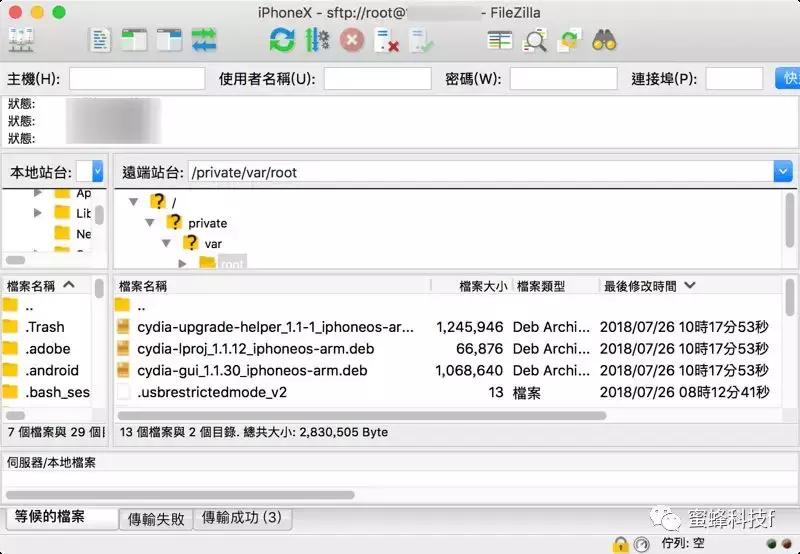Click the 連接埠(P) port field
800x554 pixels.
pos(734,79)
